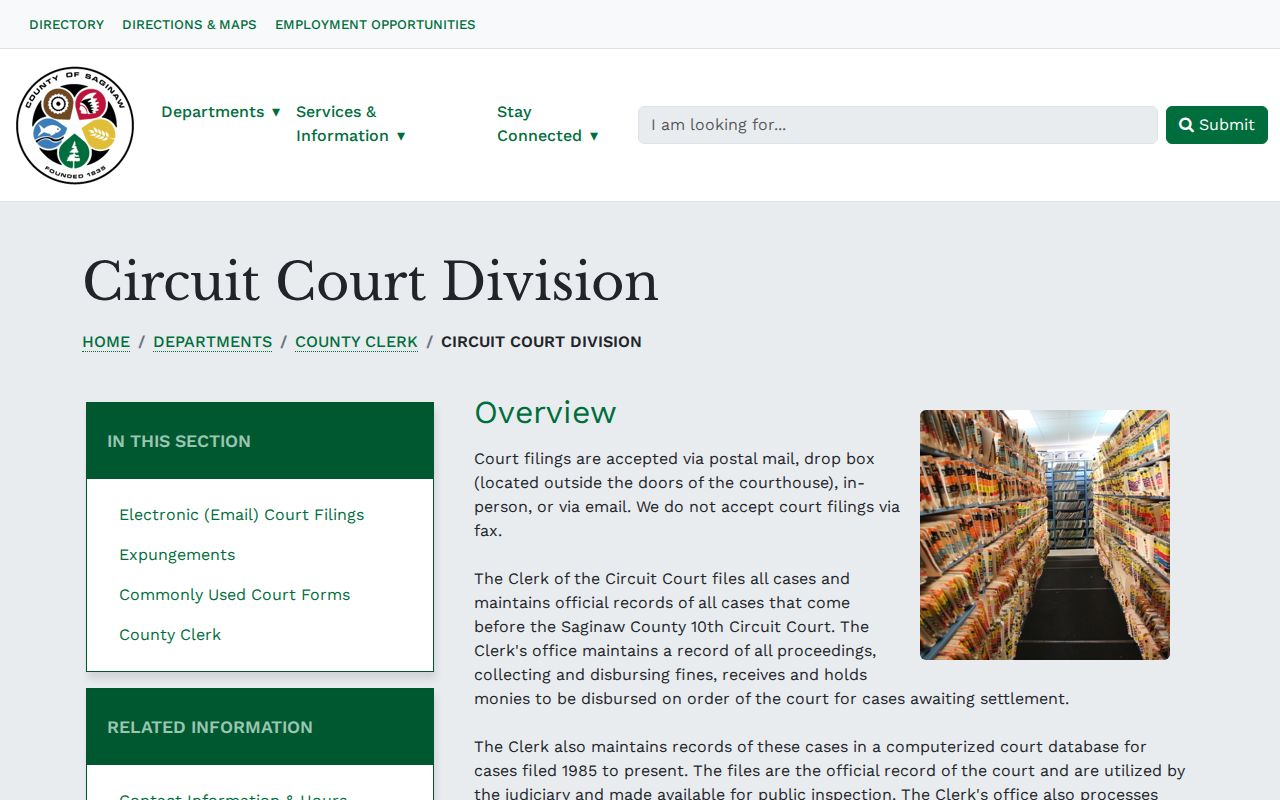Screen dimensions: 1280x800
Task: Open the Expungements section link
Action: [177, 555]
